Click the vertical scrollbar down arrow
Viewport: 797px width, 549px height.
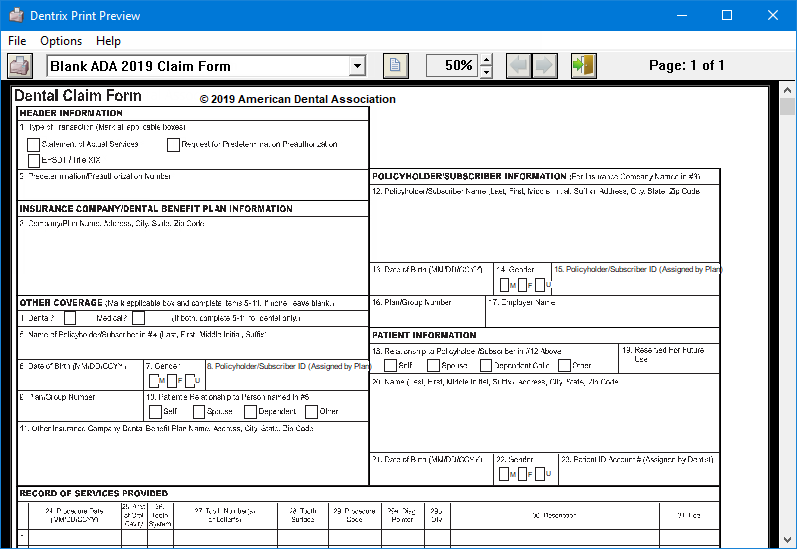point(787,539)
